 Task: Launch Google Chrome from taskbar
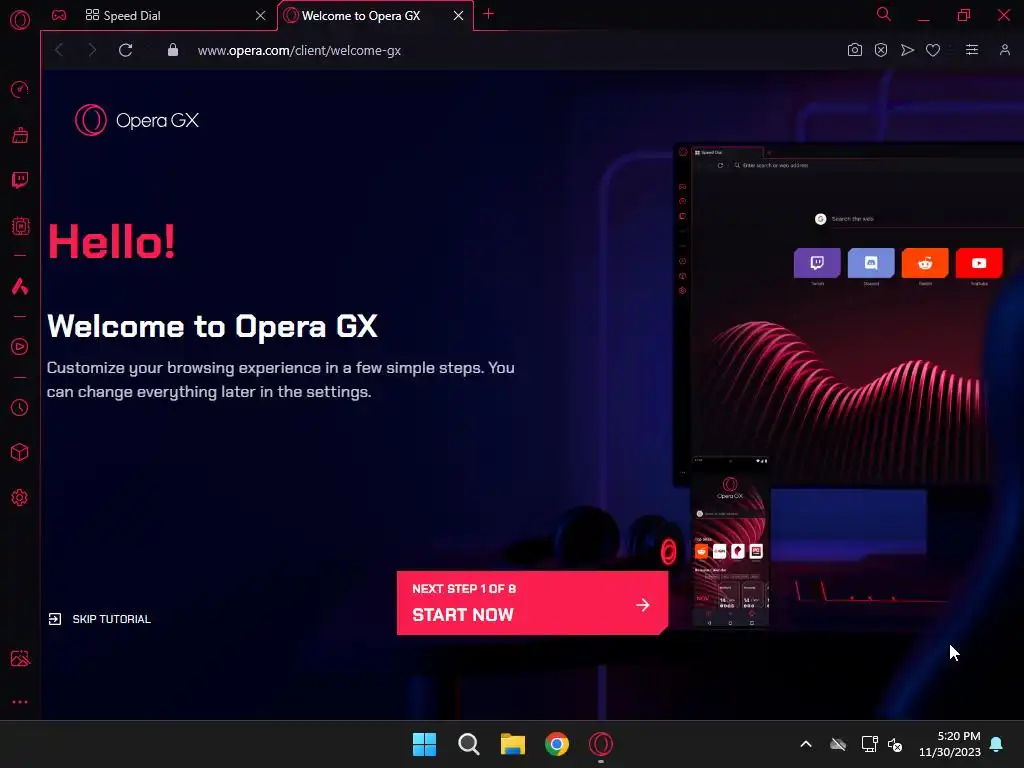click(x=557, y=744)
